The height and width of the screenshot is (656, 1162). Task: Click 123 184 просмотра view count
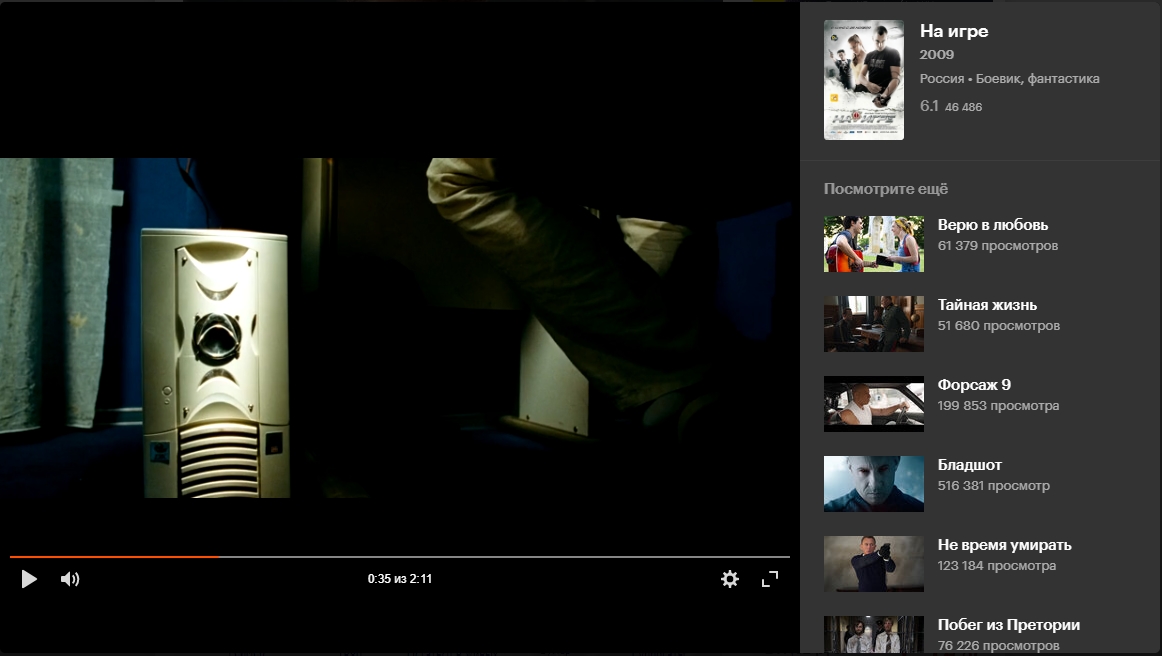[997, 566]
